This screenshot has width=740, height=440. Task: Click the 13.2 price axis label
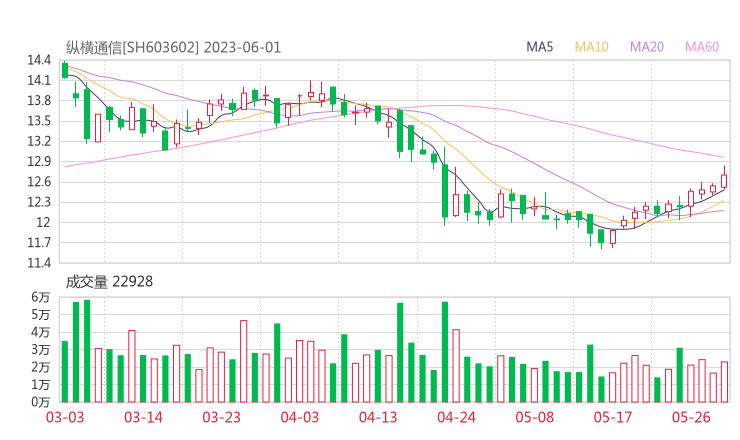39,141
